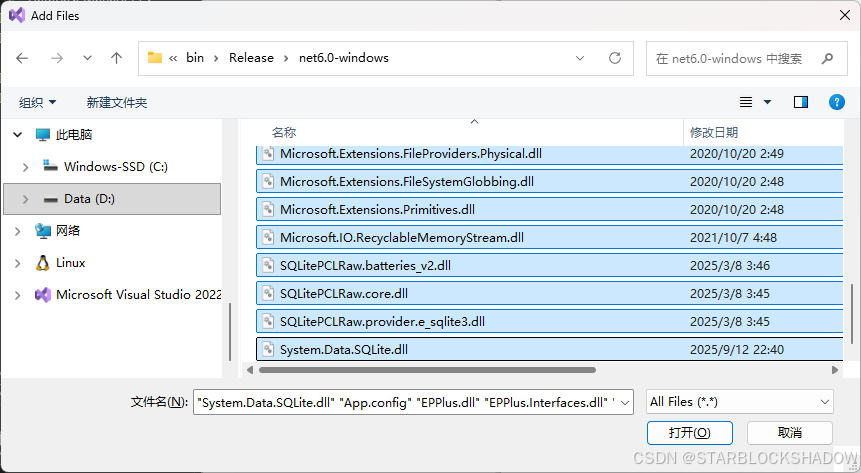Screen dimensions: 861x473
Task: Select Microsoft.Extensions.FileProviders.Physical.dll
Action: (x=550, y=154)
